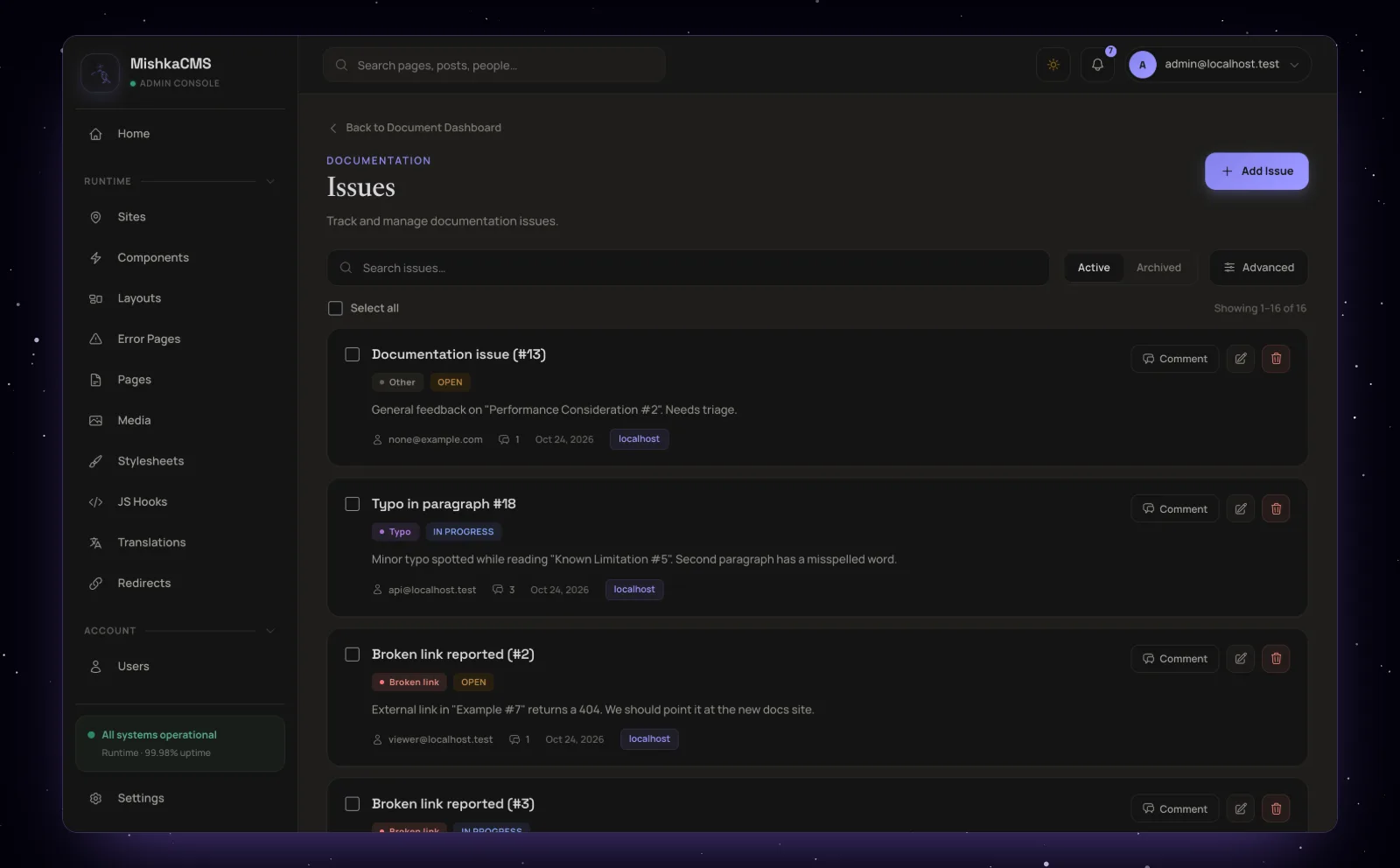Edit the Documentation issue (#13)
1400x868 pixels.
click(1241, 359)
